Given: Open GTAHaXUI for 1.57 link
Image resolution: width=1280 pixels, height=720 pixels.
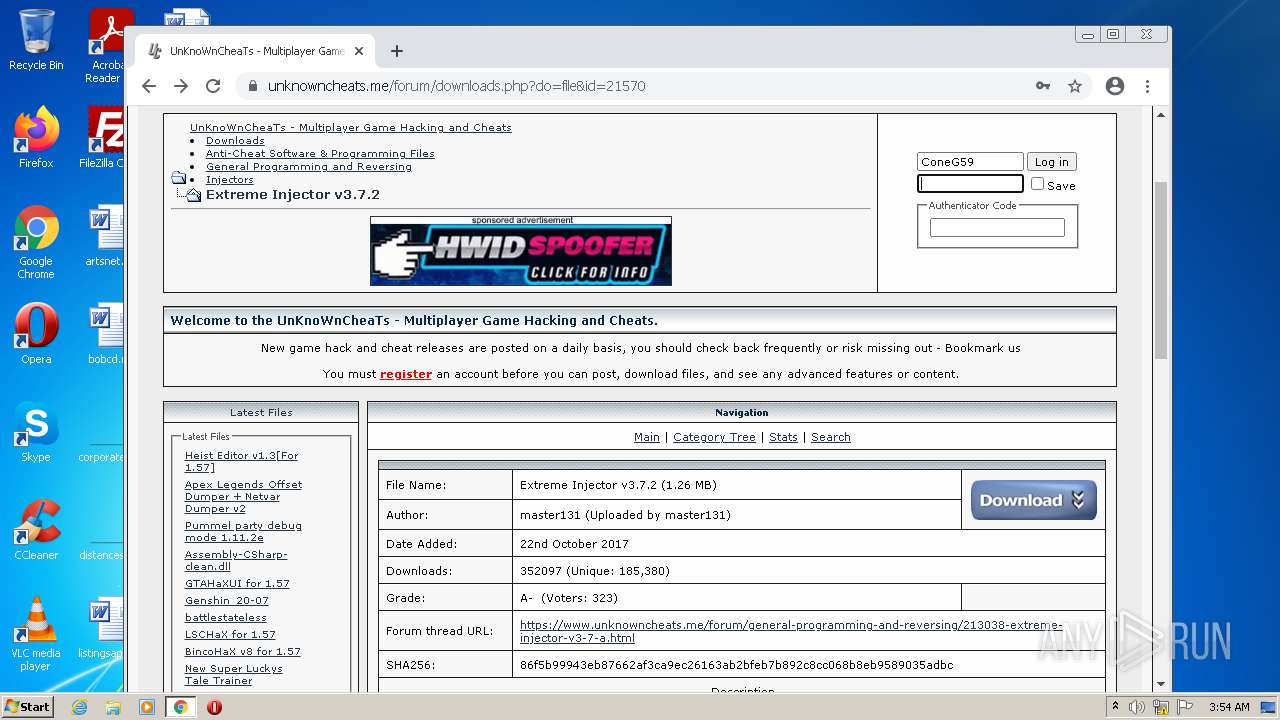Looking at the screenshot, I should [237, 583].
